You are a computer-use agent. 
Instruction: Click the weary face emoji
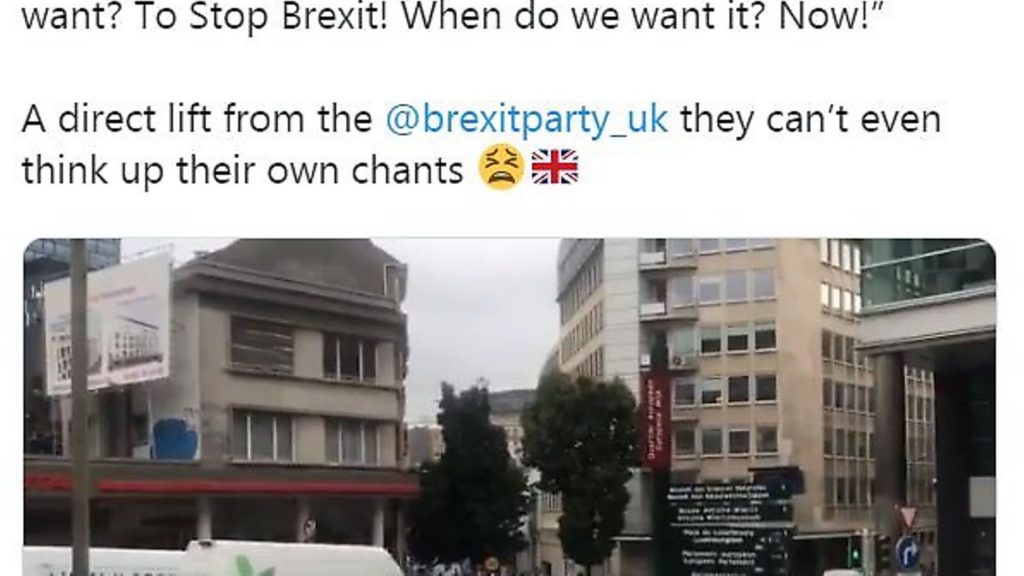pos(501,167)
